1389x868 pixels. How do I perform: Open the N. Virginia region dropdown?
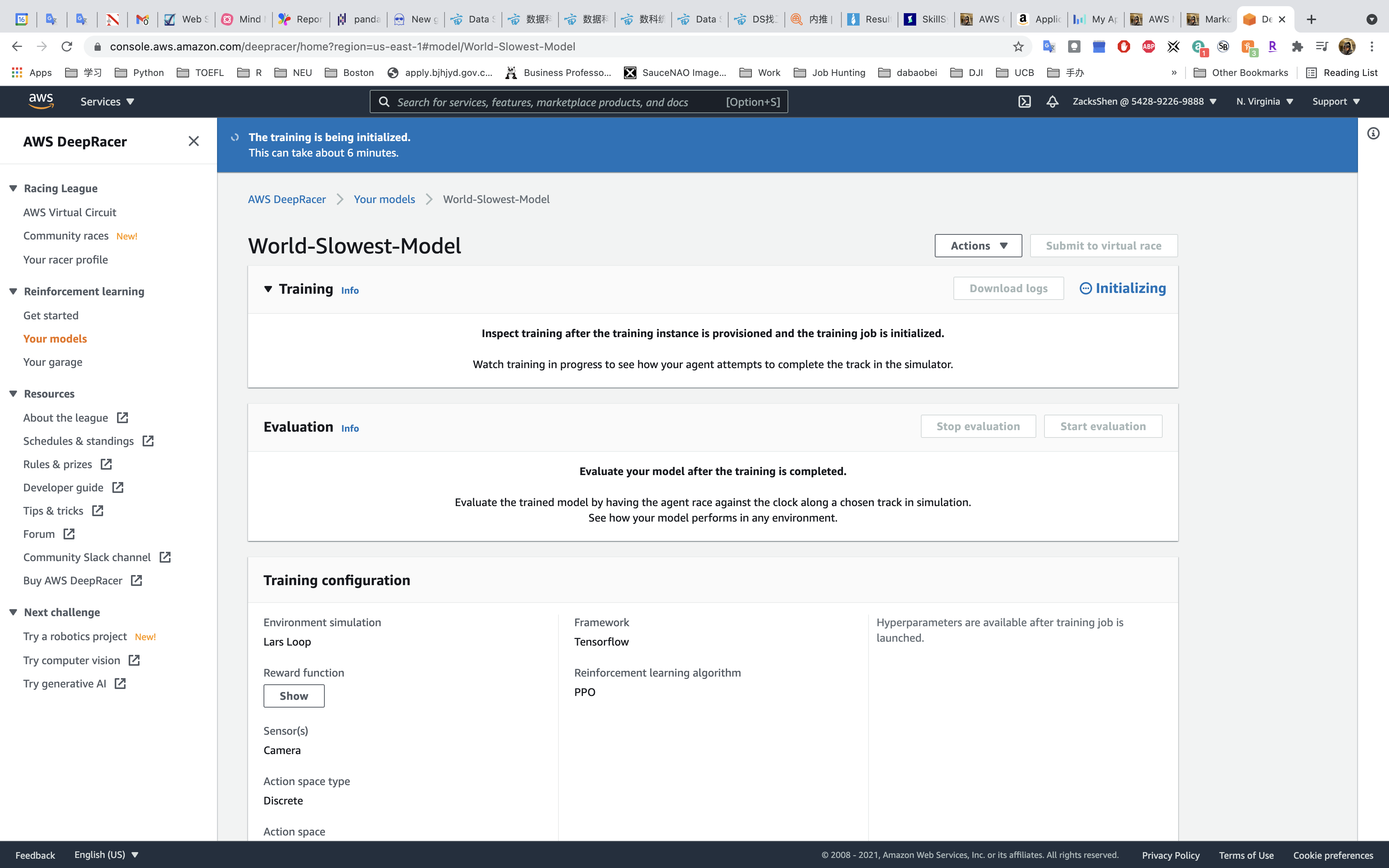[x=1264, y=102]
